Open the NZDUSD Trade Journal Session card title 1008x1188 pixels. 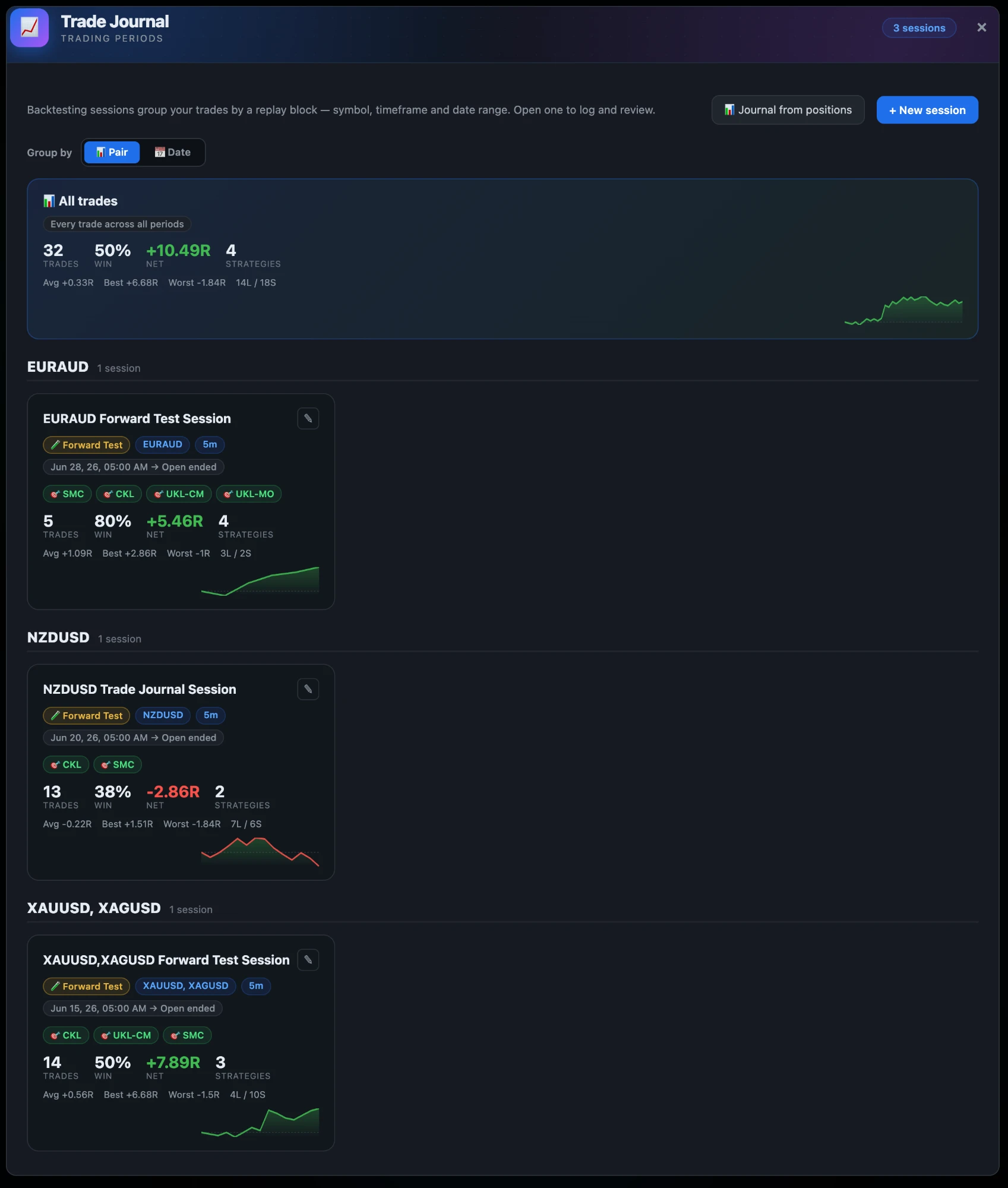click(140, 689)
